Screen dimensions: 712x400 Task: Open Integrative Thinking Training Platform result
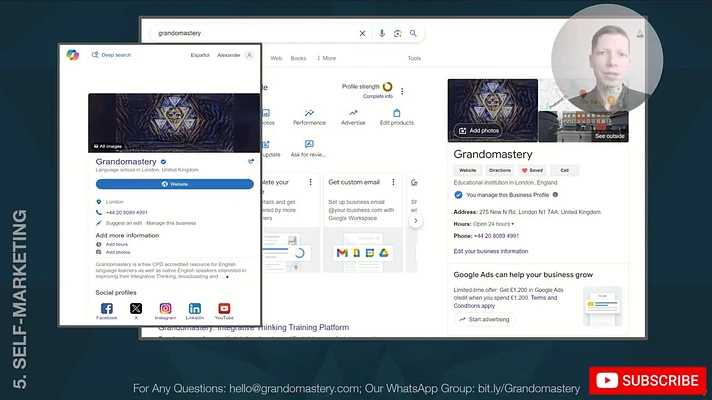pyautogui.click(x=253, y=327)
